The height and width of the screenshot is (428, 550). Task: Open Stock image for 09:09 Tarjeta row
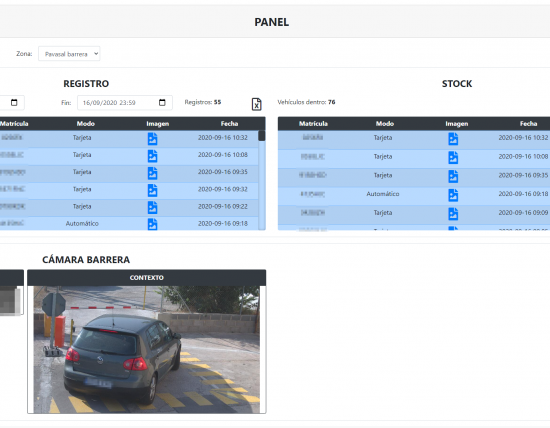point(453,213)
